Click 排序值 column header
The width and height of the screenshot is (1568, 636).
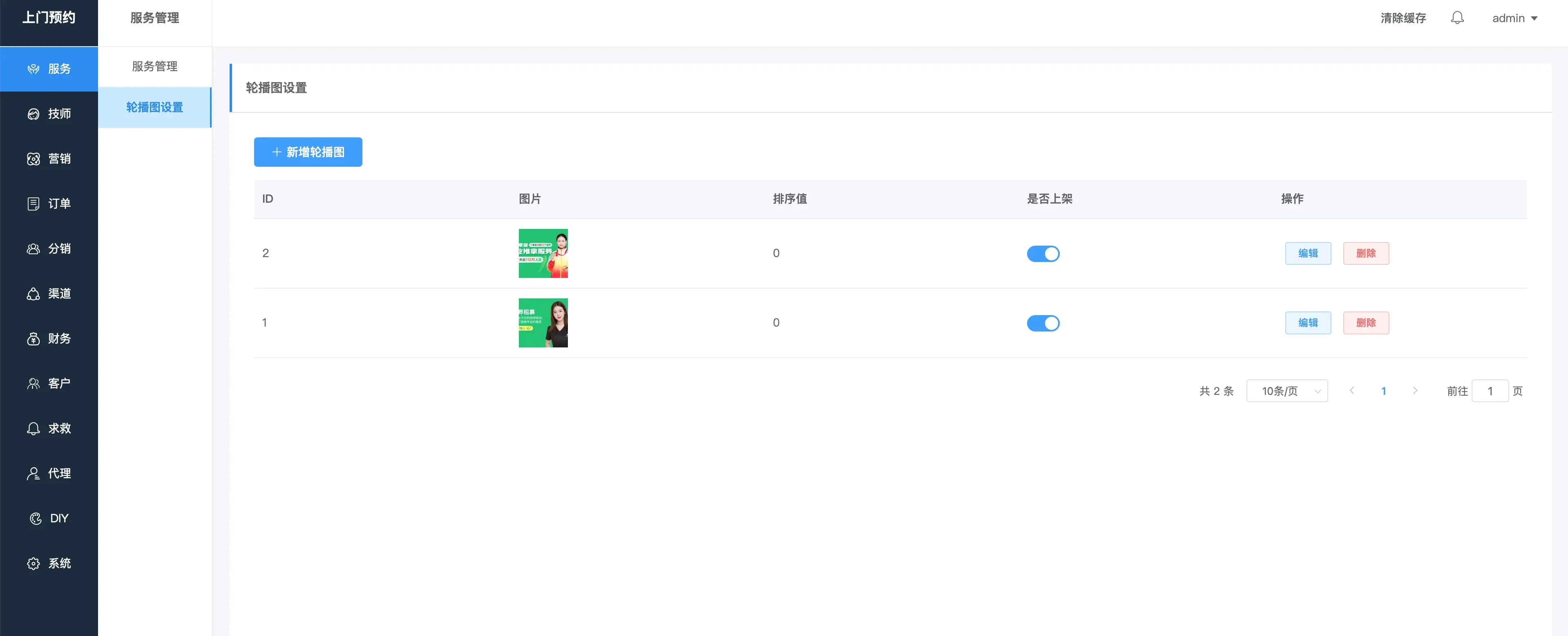point(789,199)
